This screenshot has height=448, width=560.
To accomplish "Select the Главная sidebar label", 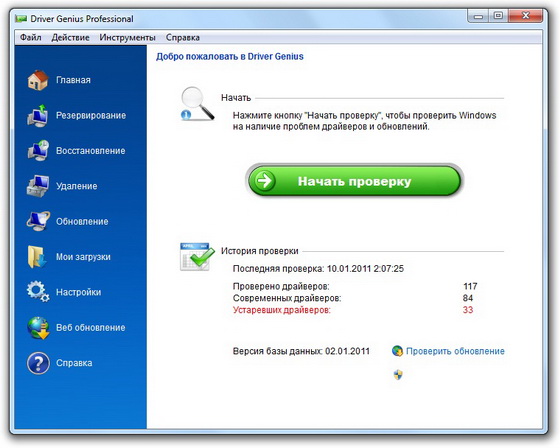I will point(73,80).
